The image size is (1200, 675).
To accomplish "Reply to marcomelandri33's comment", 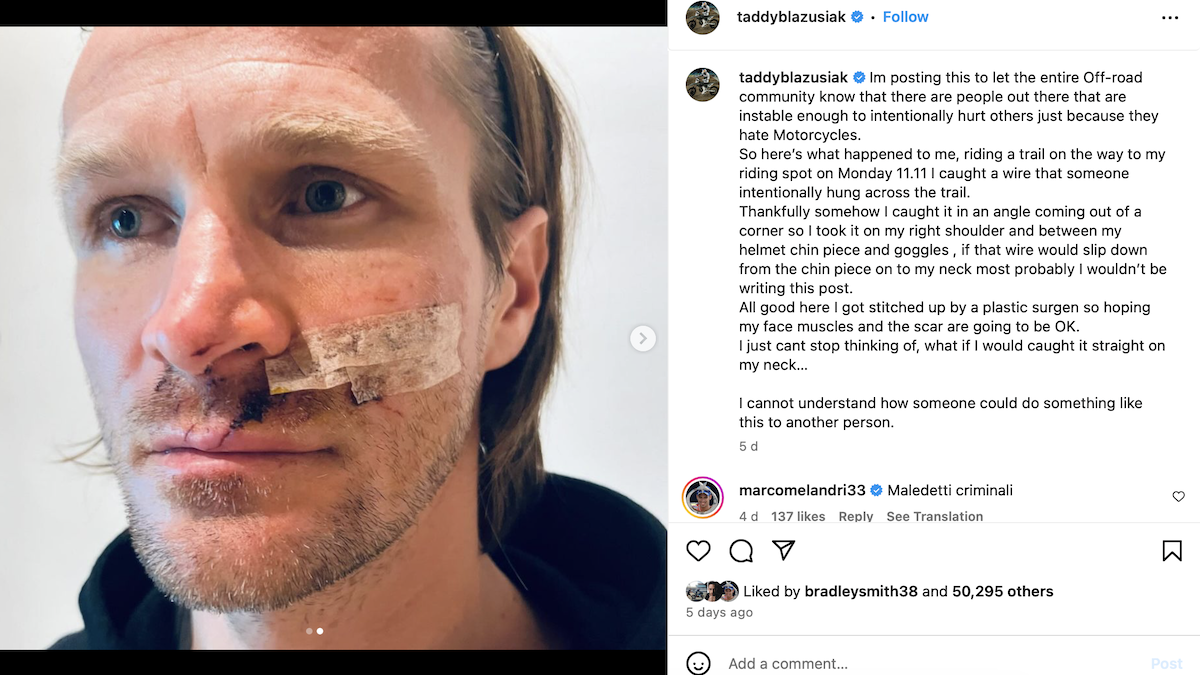I will 856,516.
